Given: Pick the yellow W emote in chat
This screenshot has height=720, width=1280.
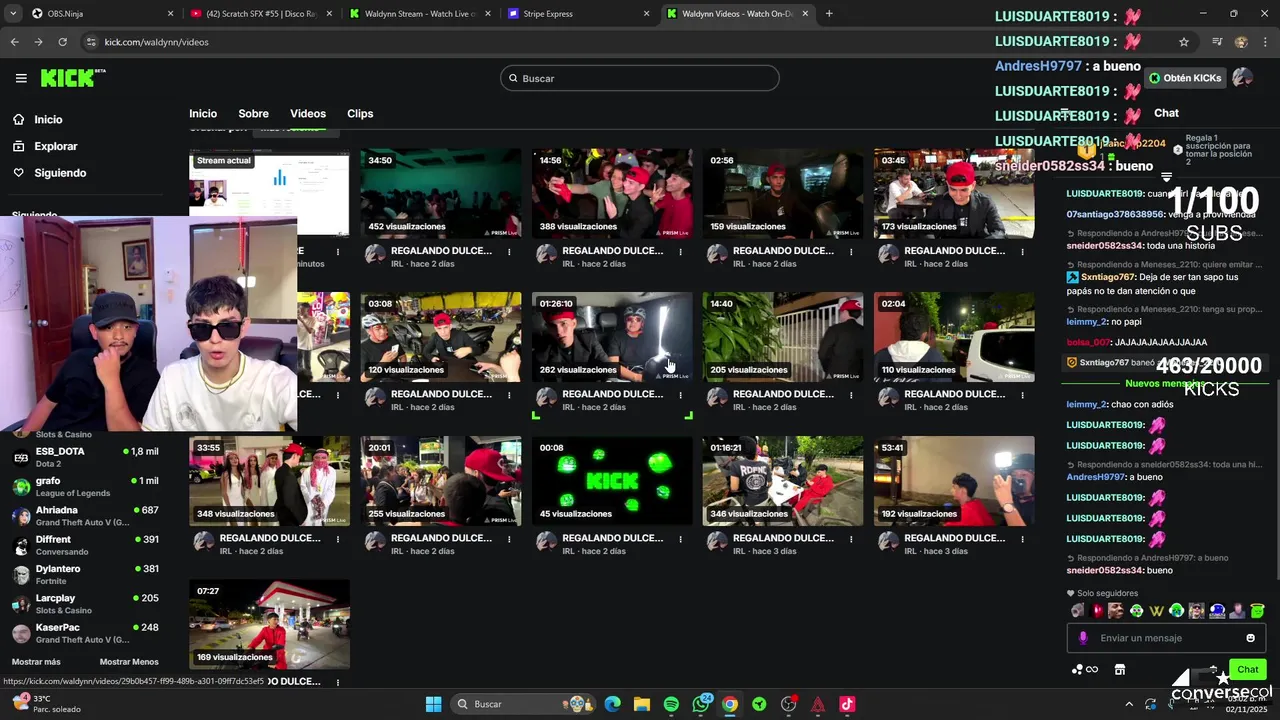Looking at the screenshot, I should coord(1156,611).
